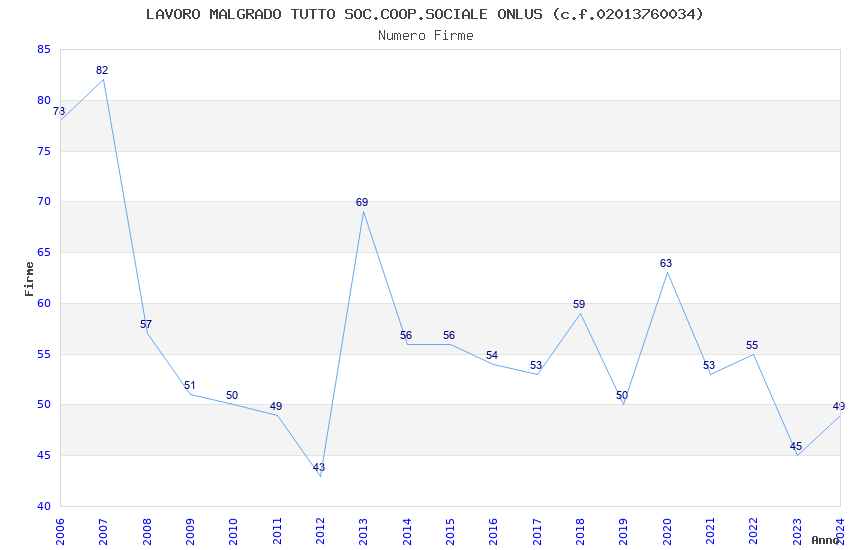This screenshot has height=550, width=850.
Task: Click the x-axis year 2009
Action: pyautogui.click(x=190, y=531)
